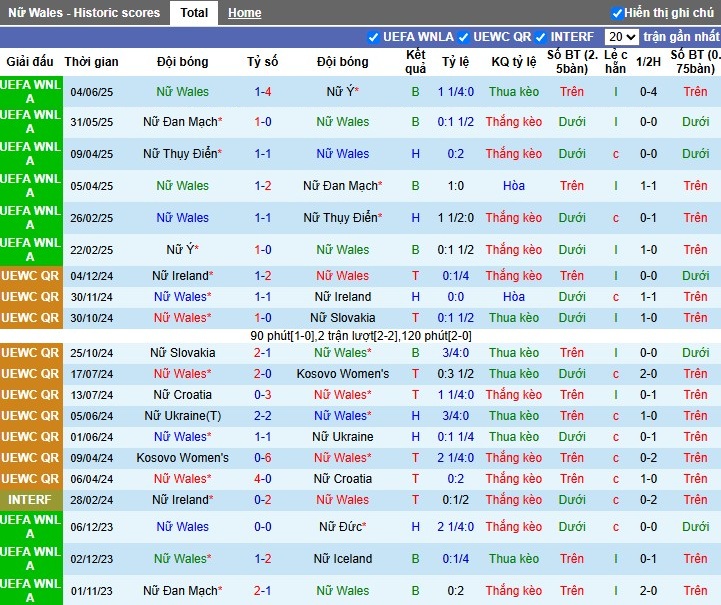Click score 2-1 of 01/11/23 match
Screen dimensions: 721x605
[263, 591]
